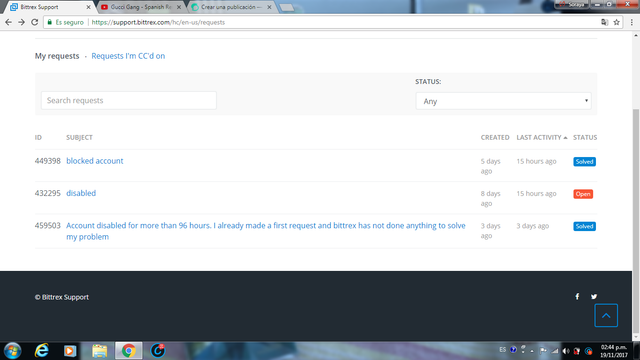Click Solved badge on request 459503
This screenshot has height=360, width=640.
click(x=584, y=226)
